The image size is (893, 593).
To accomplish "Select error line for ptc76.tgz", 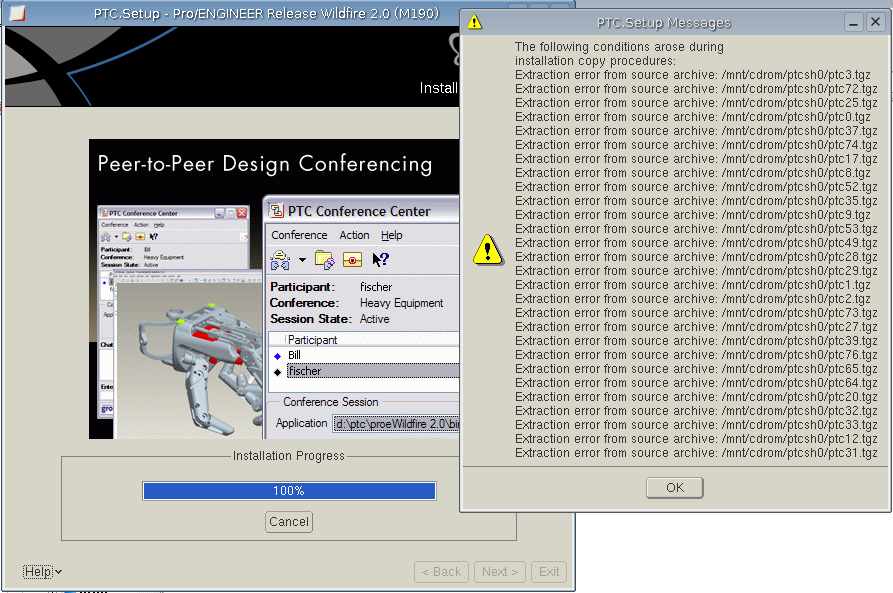I will 696,355.
